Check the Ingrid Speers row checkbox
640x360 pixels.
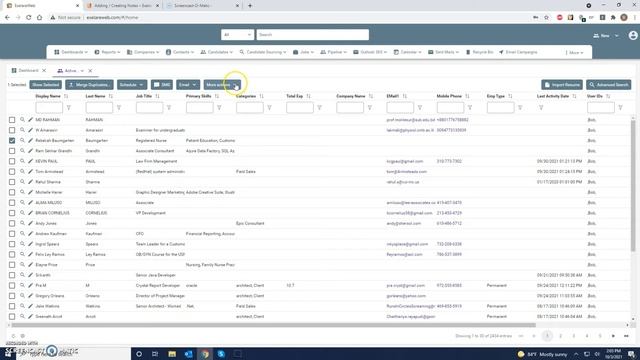12,244
